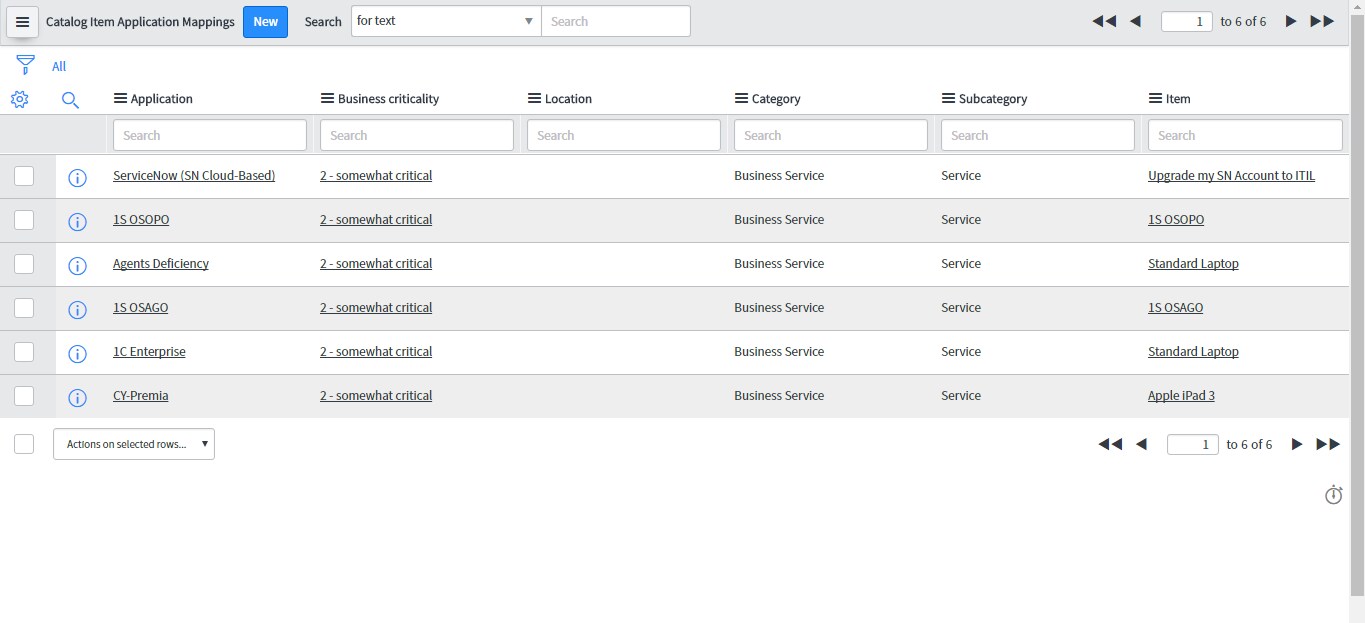The image size is (1365, 623).
Task: Select 1C Enterprise row checkbox
Action: click(x=24, y=352)
